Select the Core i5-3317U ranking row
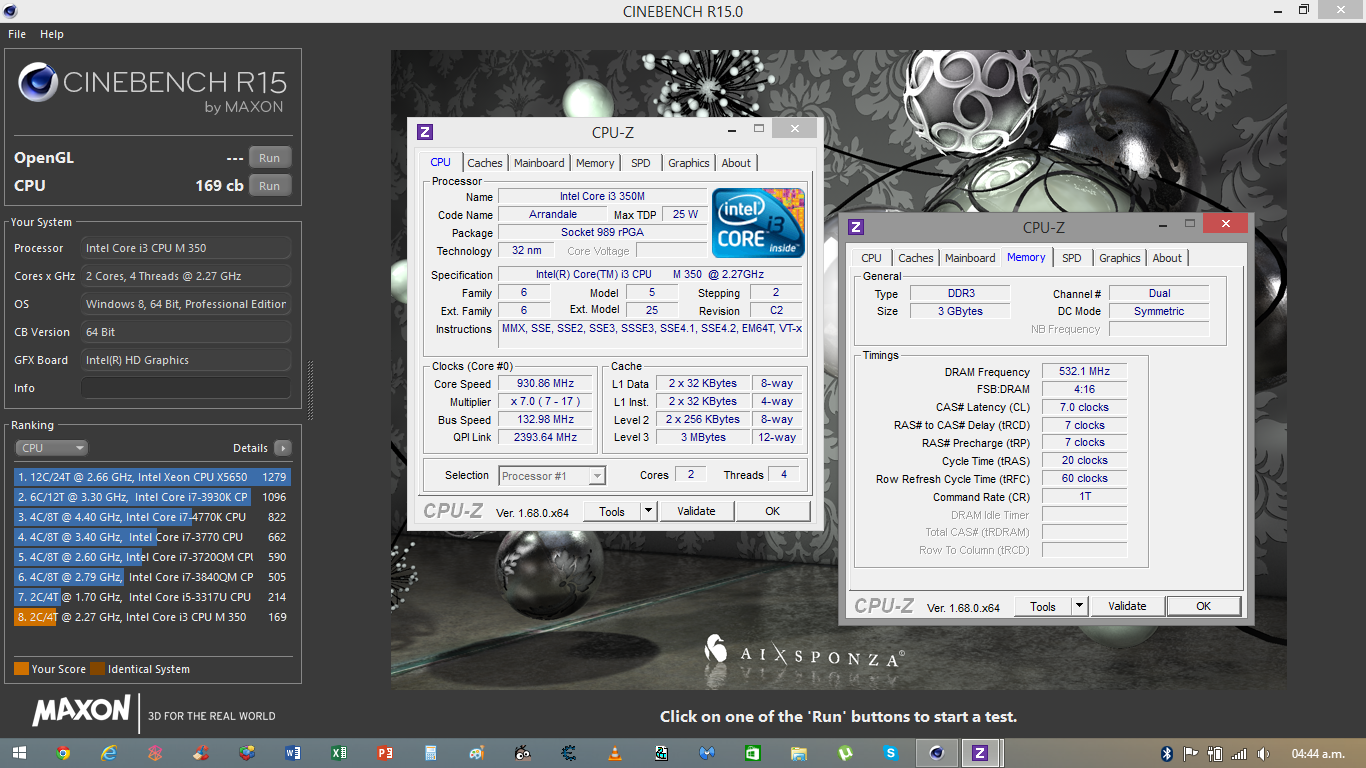 click(152, 597)
